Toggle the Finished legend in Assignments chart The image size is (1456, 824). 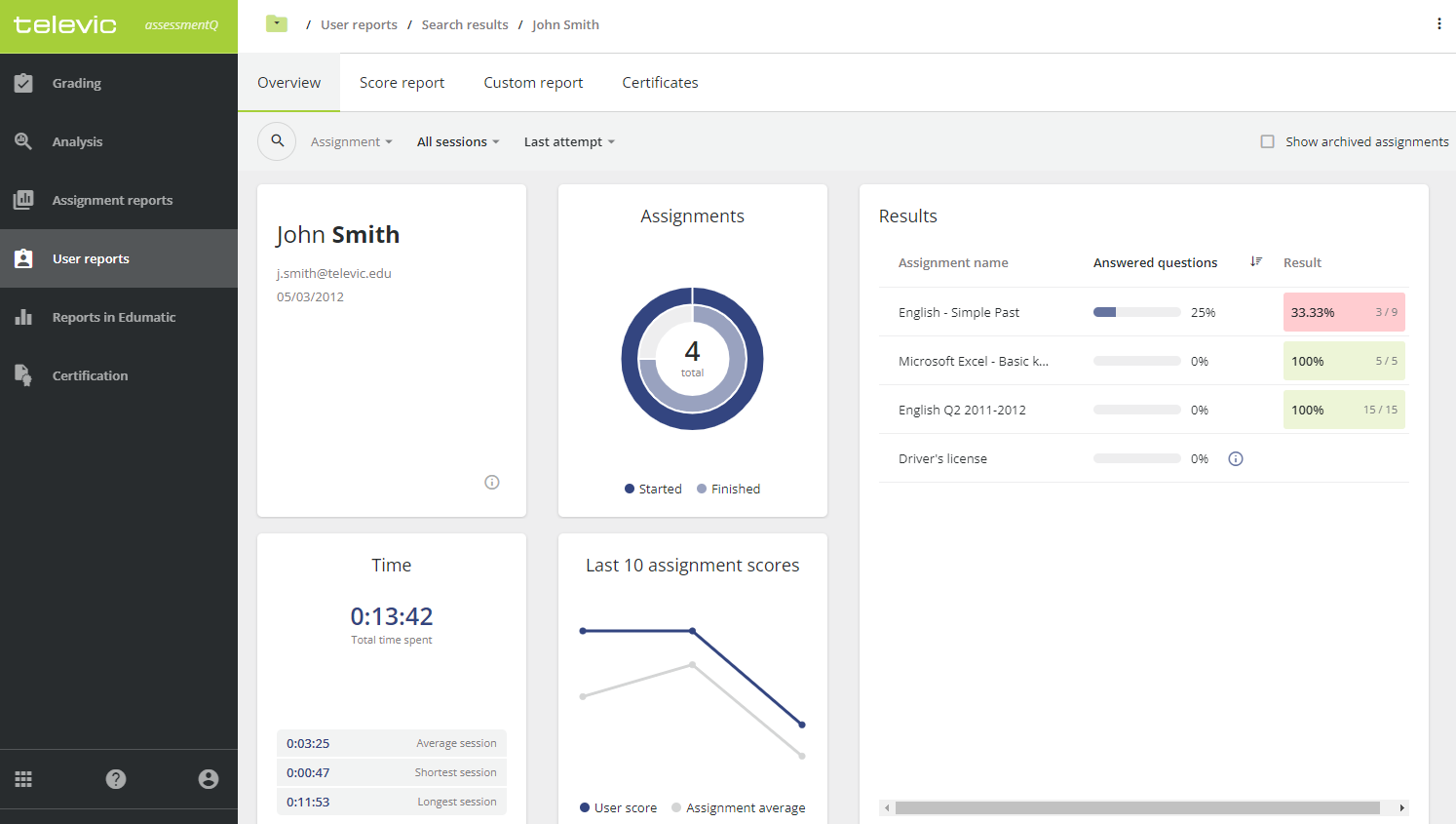tap(728, 489)
